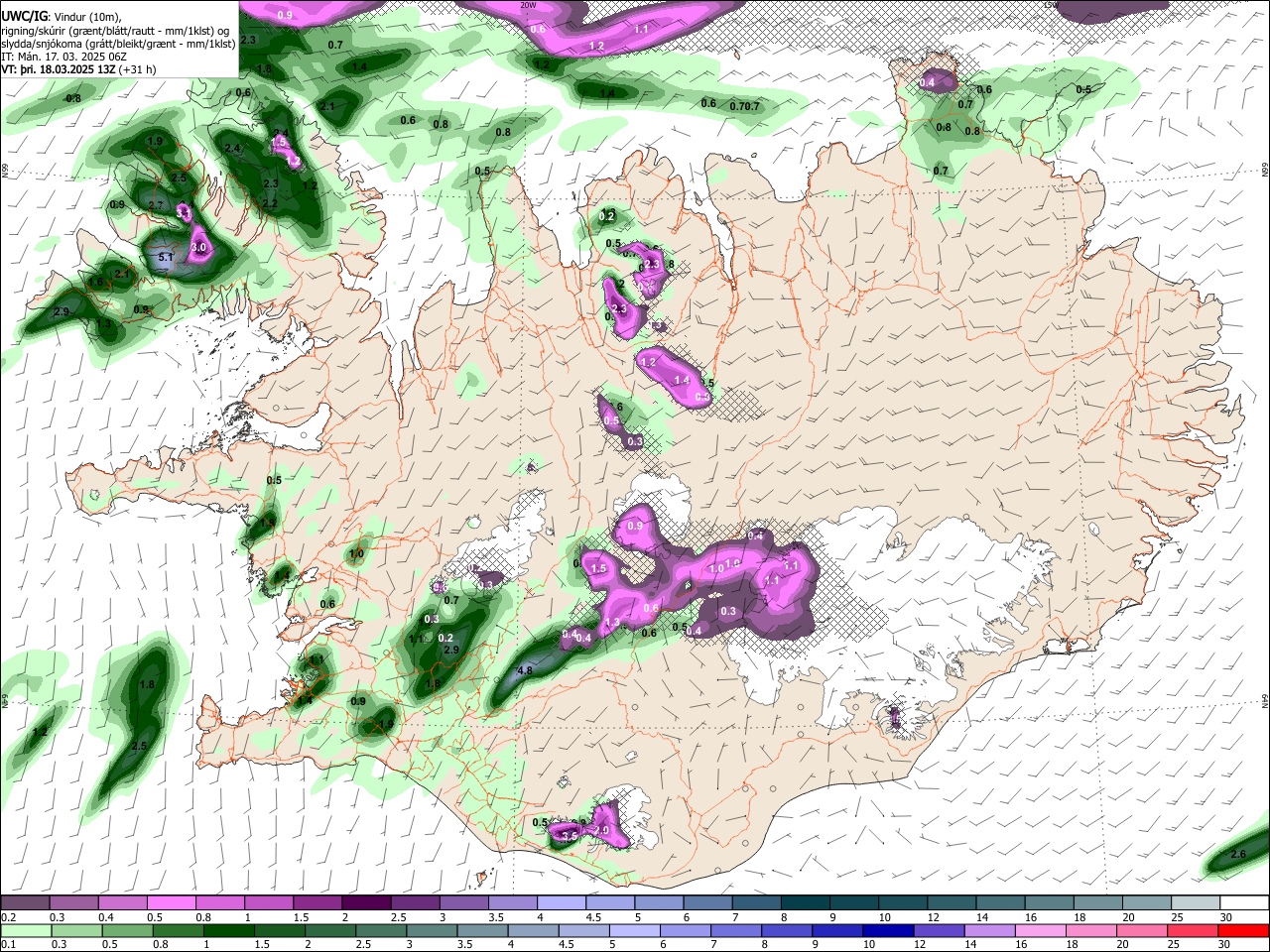Click the "0.1" label on the lower scale
The width and height of the screenshot is (1270, 952).
[x=8, y=944]
